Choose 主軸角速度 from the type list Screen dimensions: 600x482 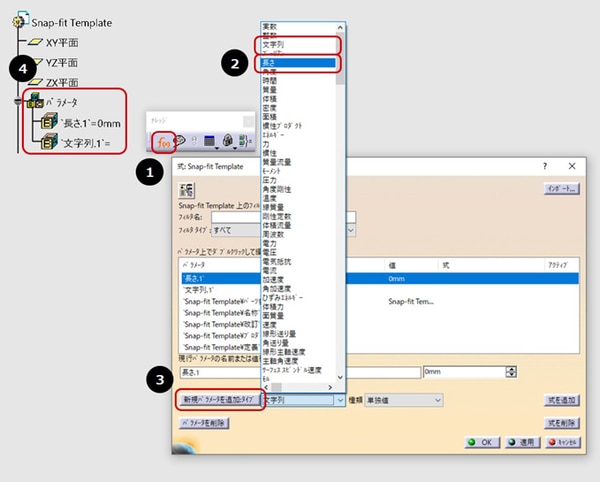tap(280, 361)
